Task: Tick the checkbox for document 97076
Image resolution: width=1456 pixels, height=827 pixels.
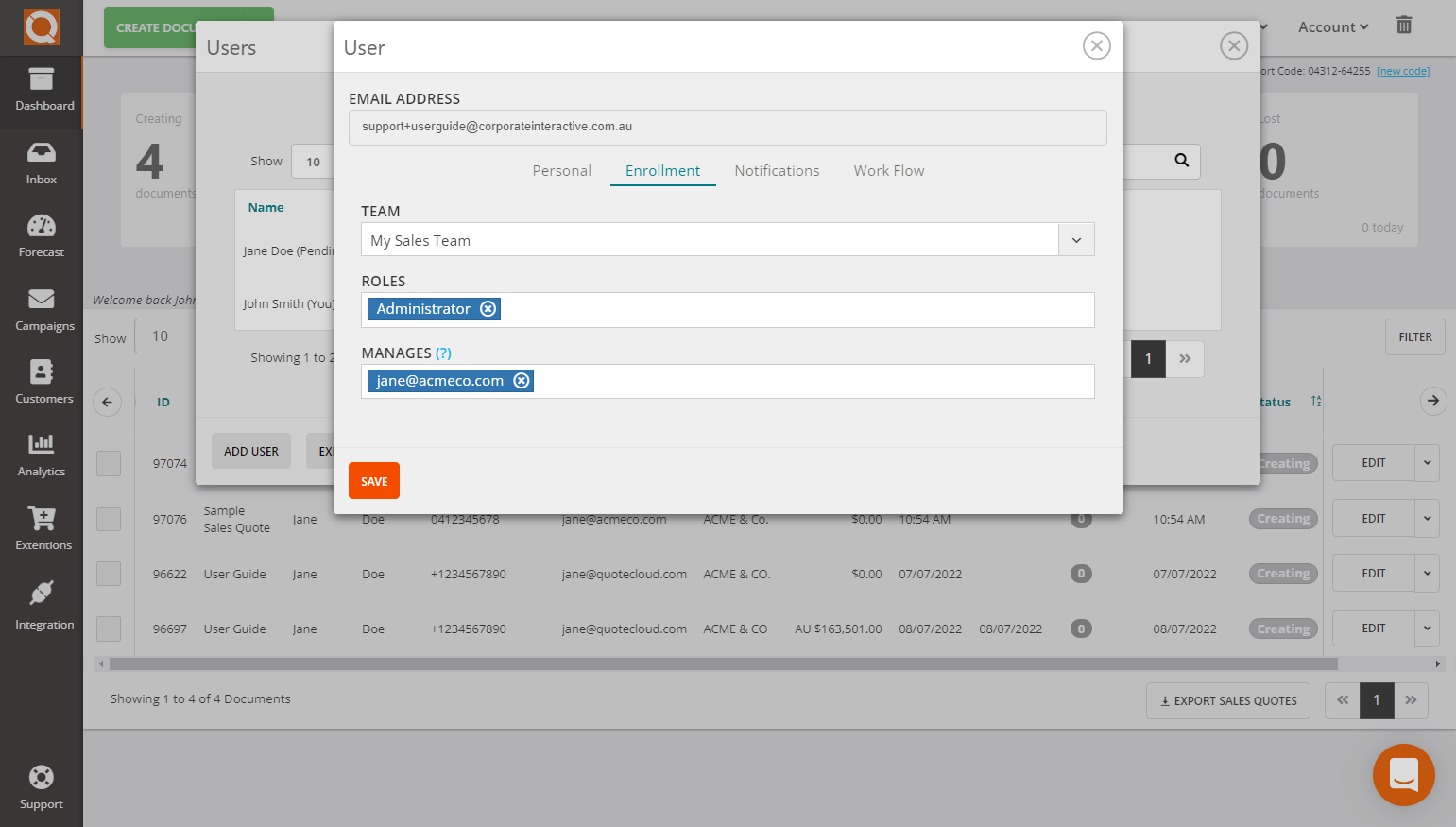Action: pos(109,519)
